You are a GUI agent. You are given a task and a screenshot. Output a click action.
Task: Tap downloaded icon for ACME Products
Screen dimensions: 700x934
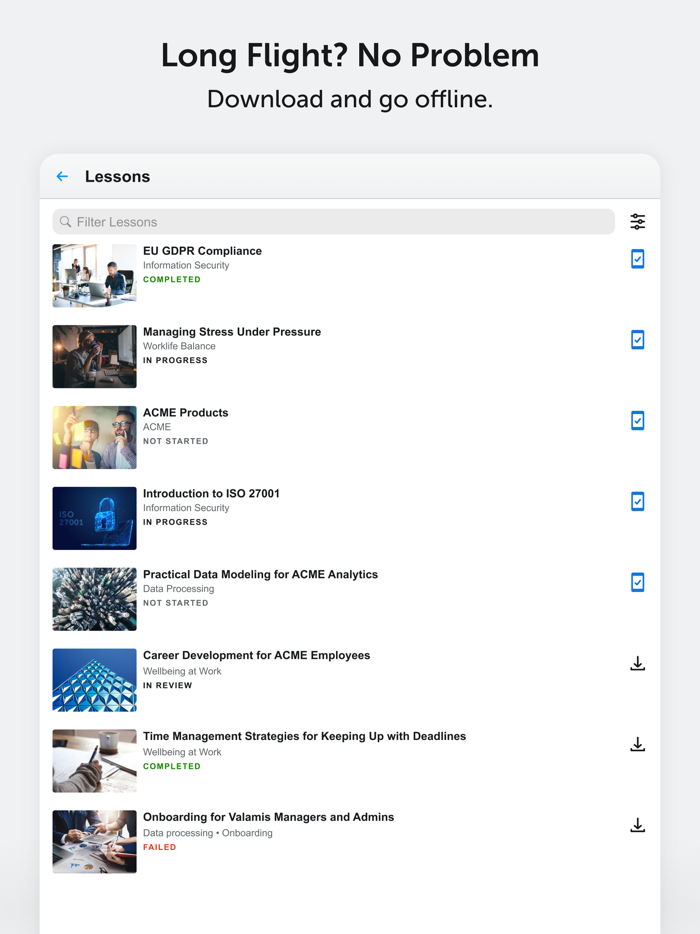point(637,421)
